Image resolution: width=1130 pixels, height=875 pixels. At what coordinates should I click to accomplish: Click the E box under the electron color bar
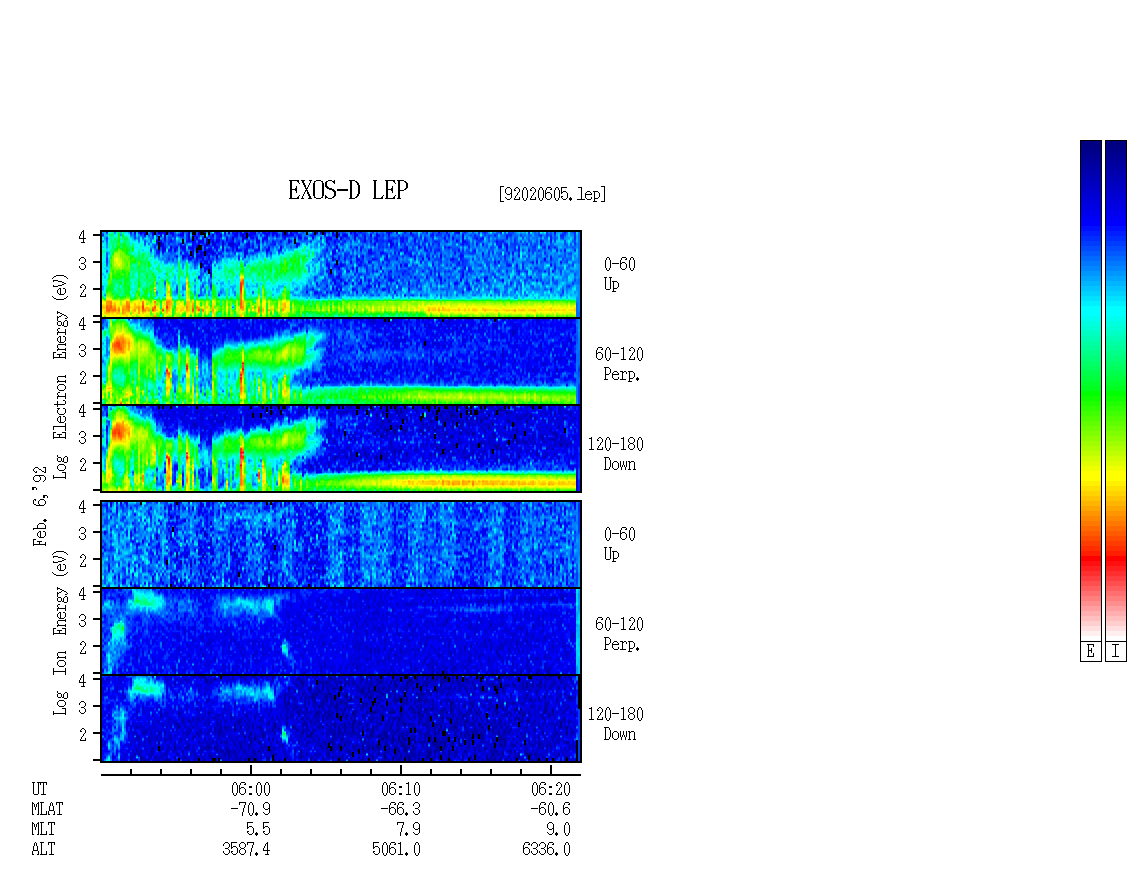click(x=1090, y=651)
